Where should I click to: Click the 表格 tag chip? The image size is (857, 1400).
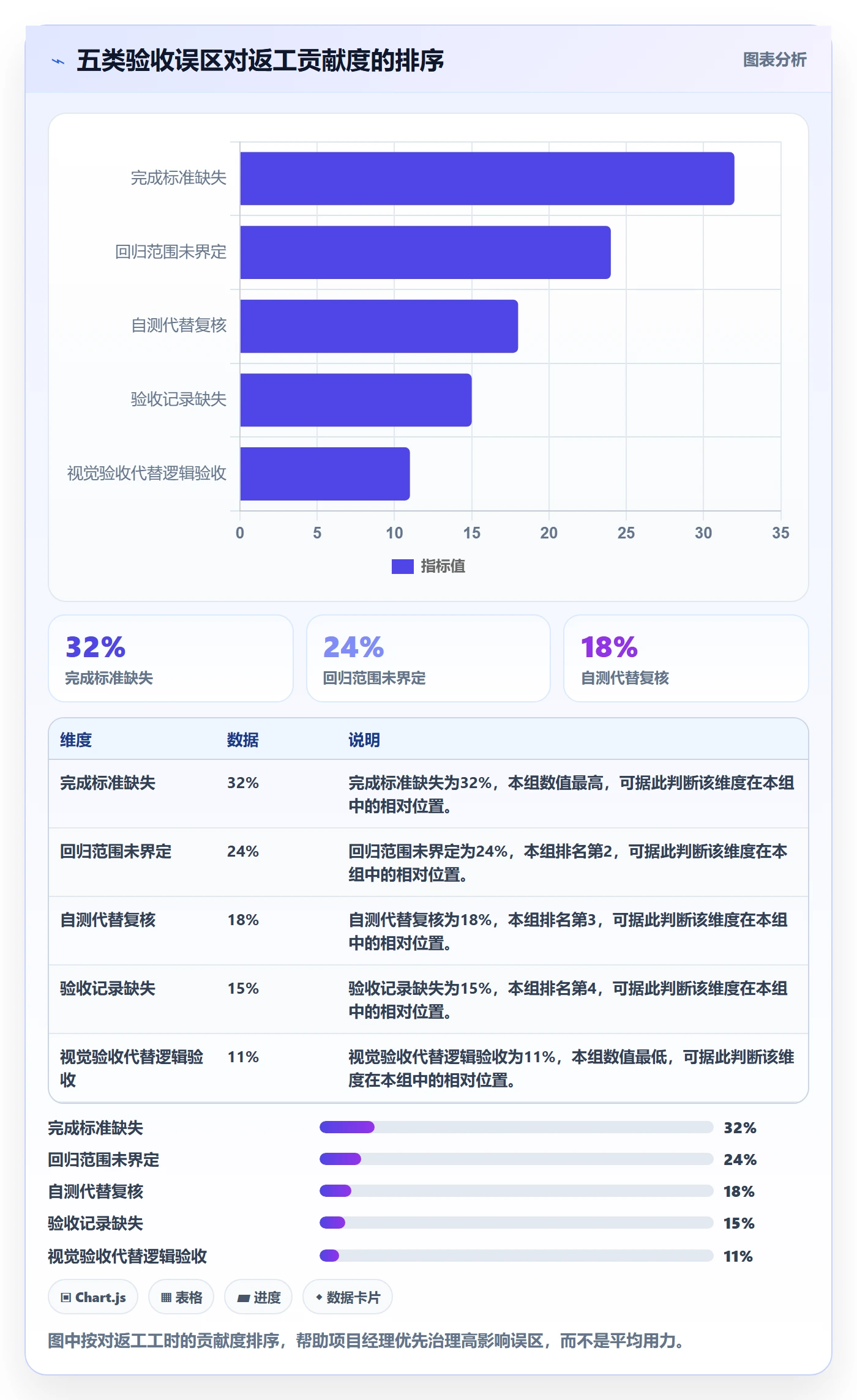(x=181, y=1297)
